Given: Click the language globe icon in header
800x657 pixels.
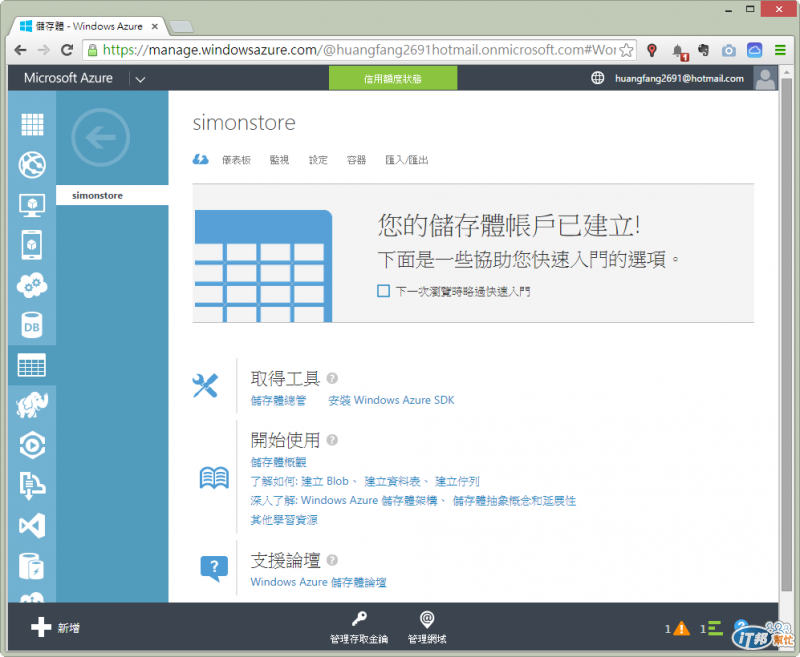Looking at the screenshot, I should point(597,78).
